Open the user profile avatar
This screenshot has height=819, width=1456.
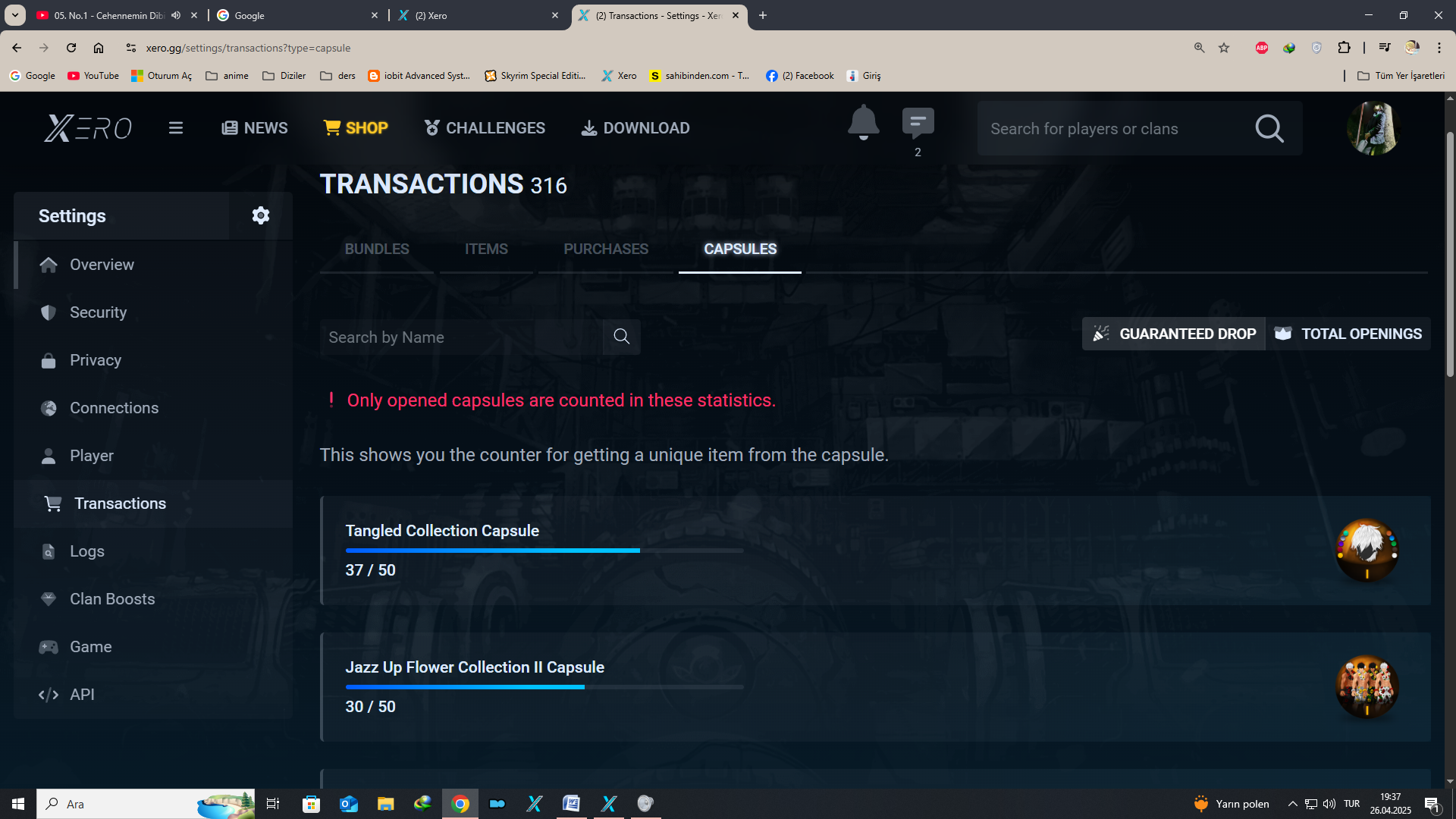tap(1372, 128)
